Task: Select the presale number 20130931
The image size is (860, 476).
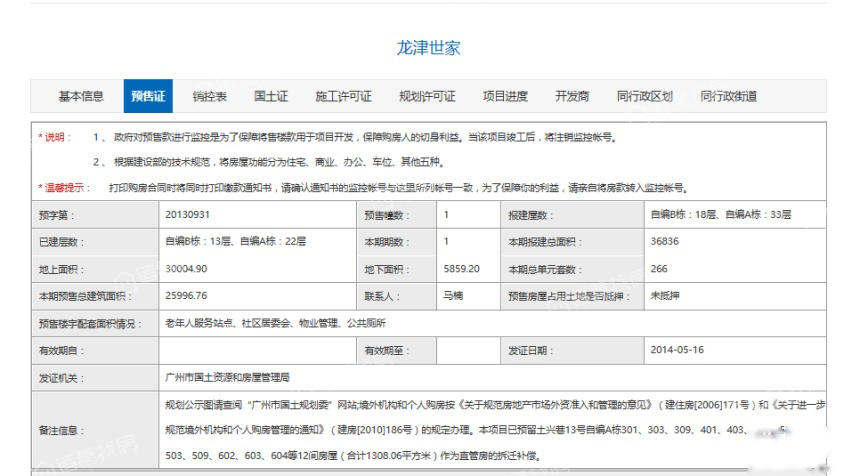Action: (188, 214)
